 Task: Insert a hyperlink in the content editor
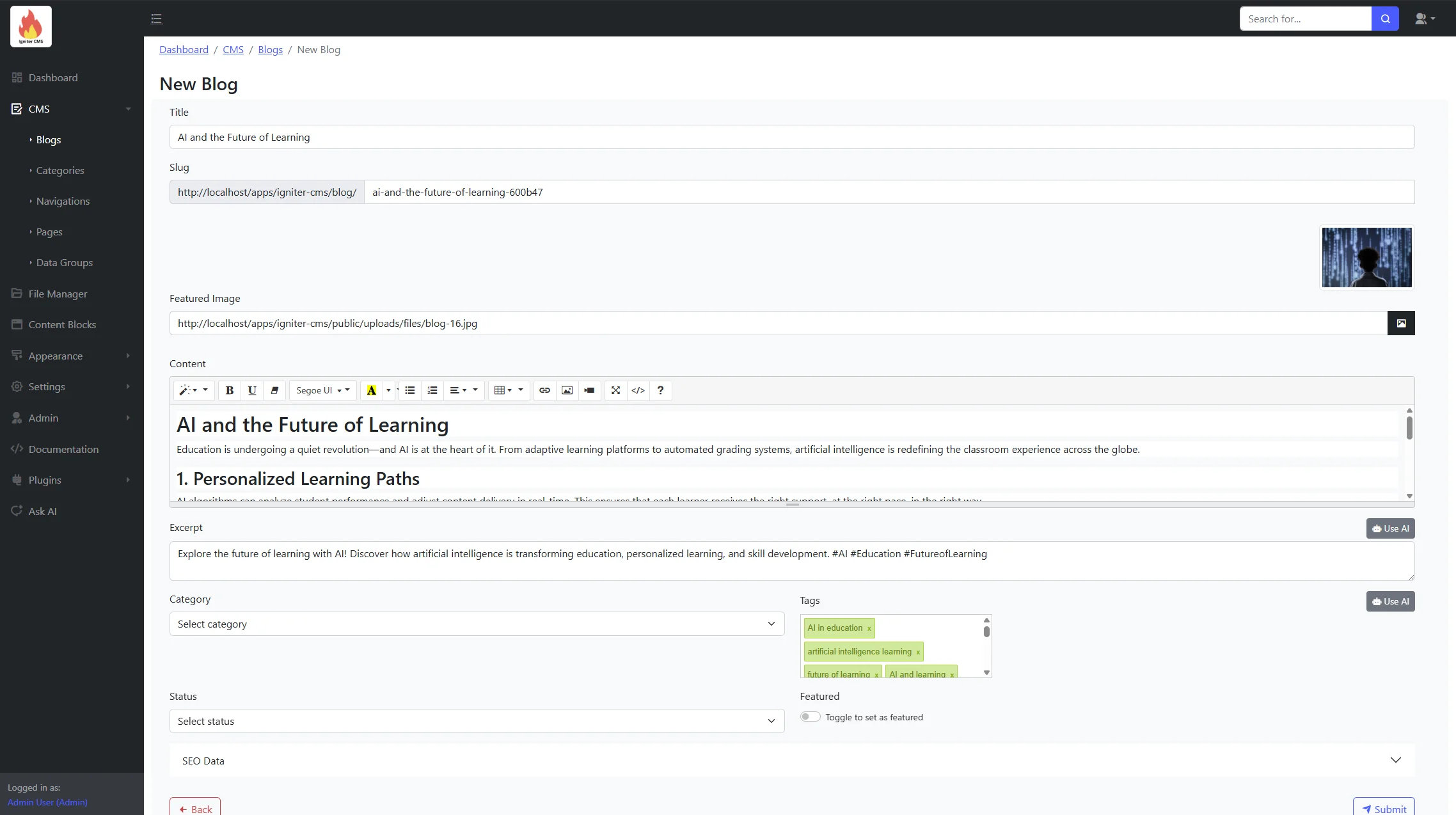point(544,390)
